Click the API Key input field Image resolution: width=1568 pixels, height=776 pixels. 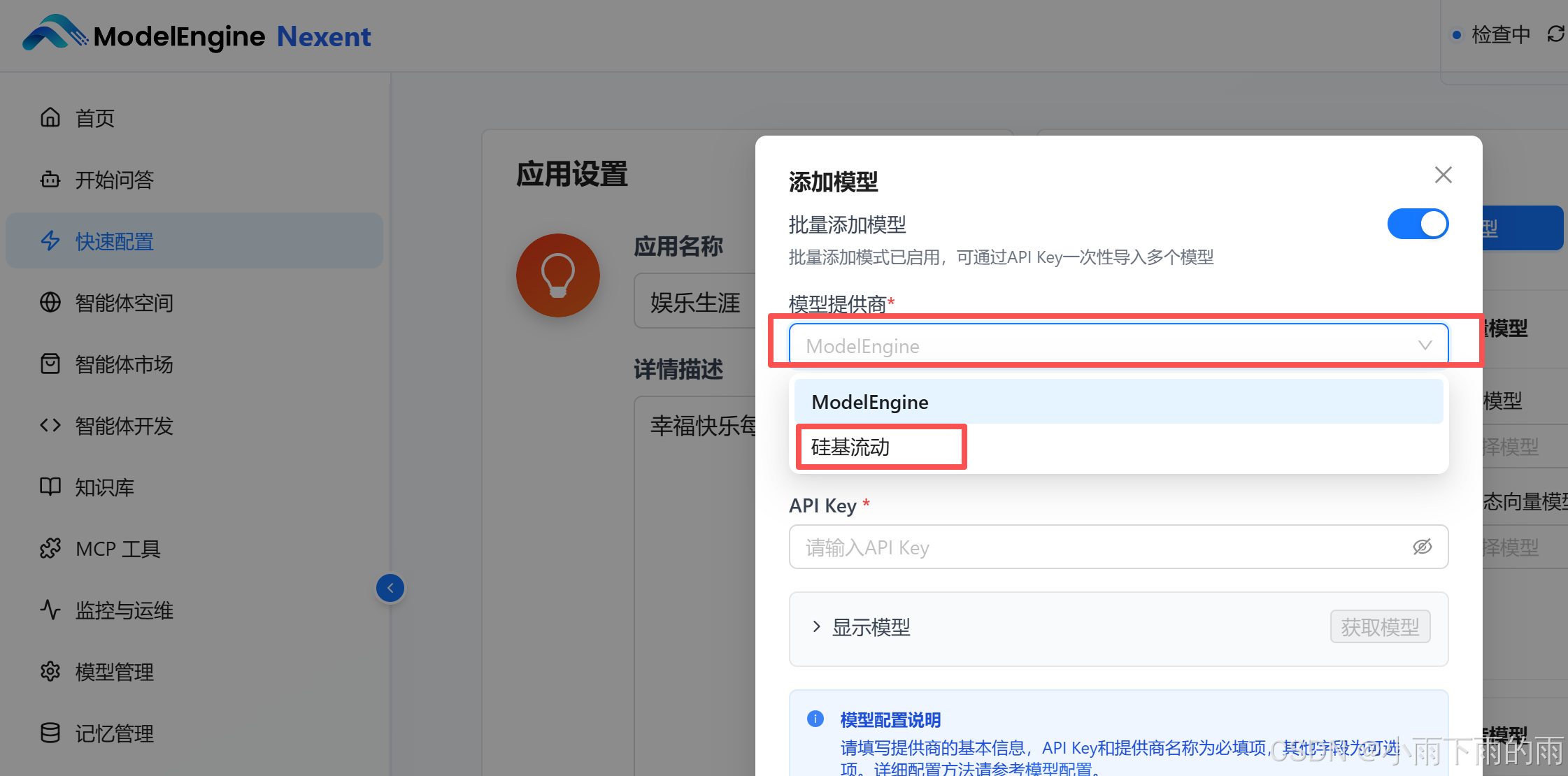tap(1098, 547)
